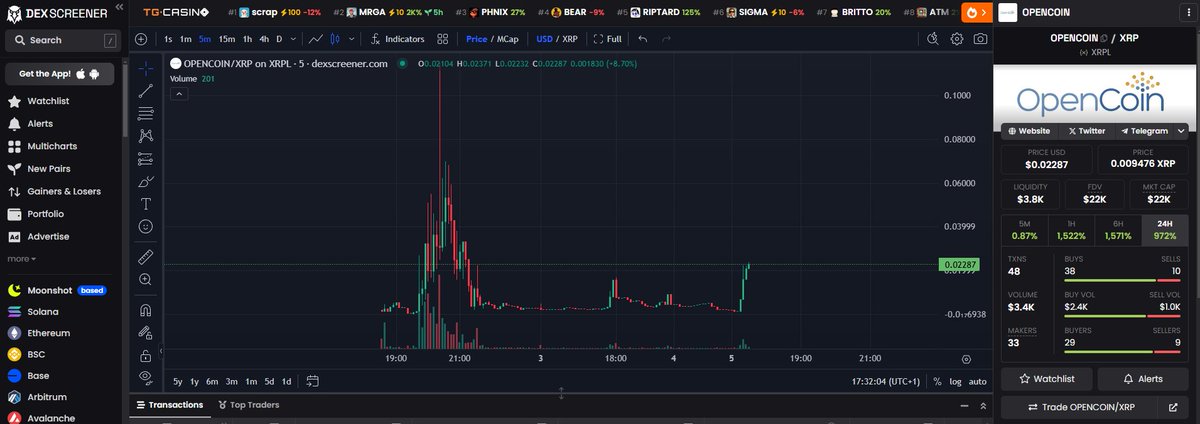Toggle percent scale on chart

(x=937, y=381)
